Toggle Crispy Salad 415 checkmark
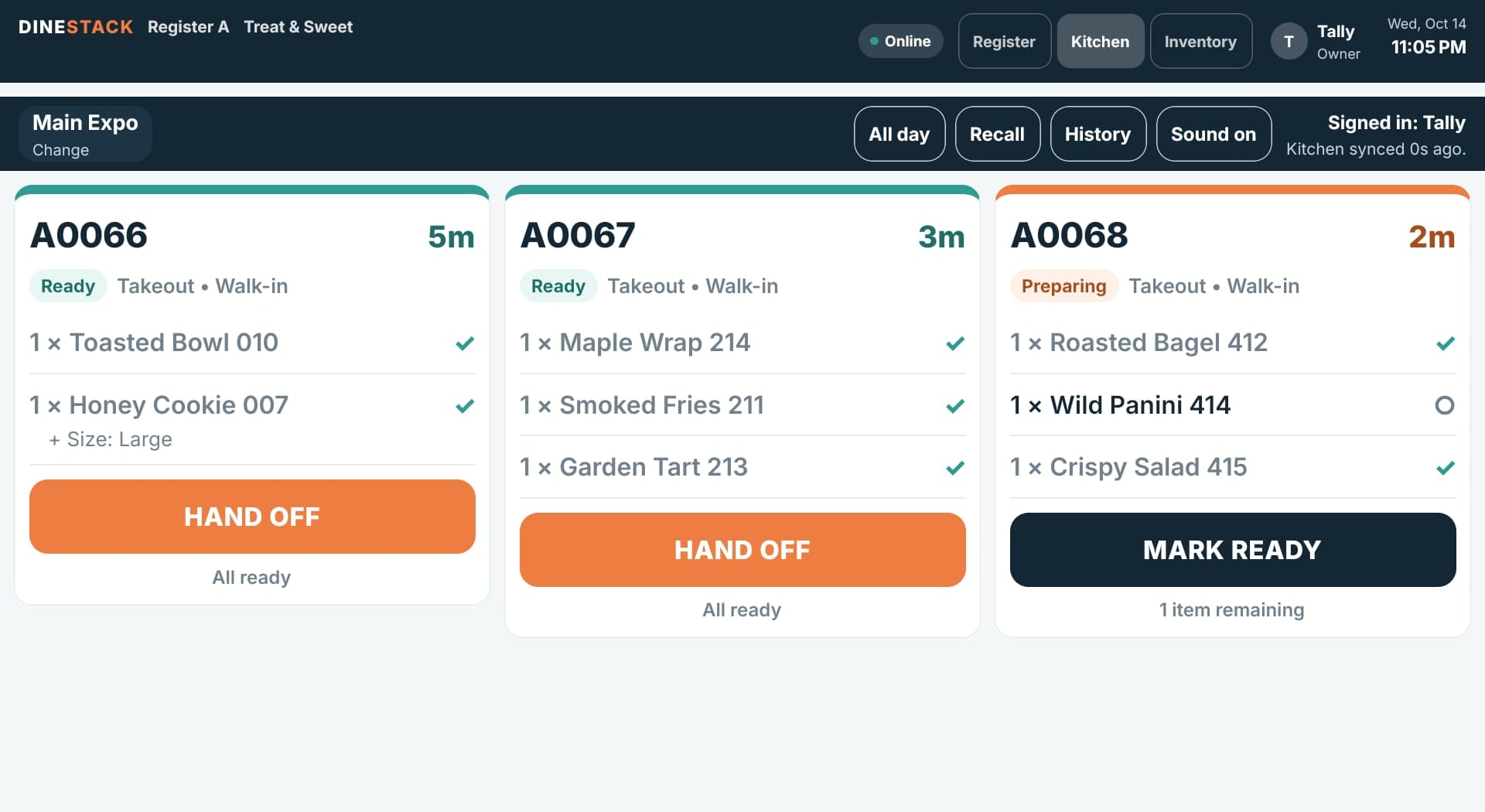1485x812 pixels. (1446, 468)
